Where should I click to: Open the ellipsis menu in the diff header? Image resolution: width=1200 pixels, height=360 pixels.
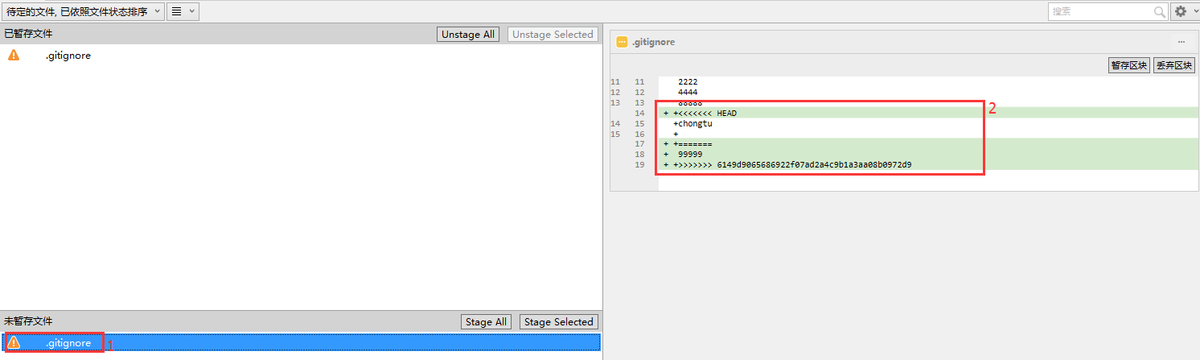[1181, 42]
